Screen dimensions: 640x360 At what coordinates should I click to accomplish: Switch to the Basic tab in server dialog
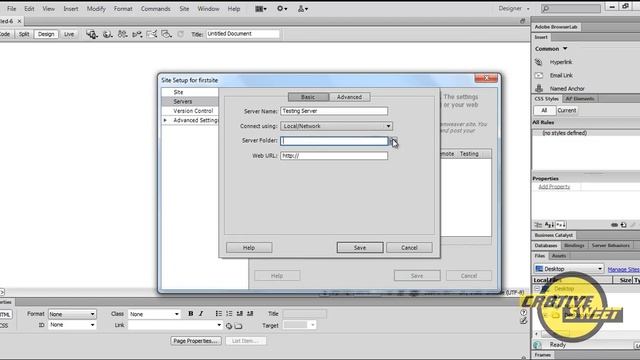point(308,97)
